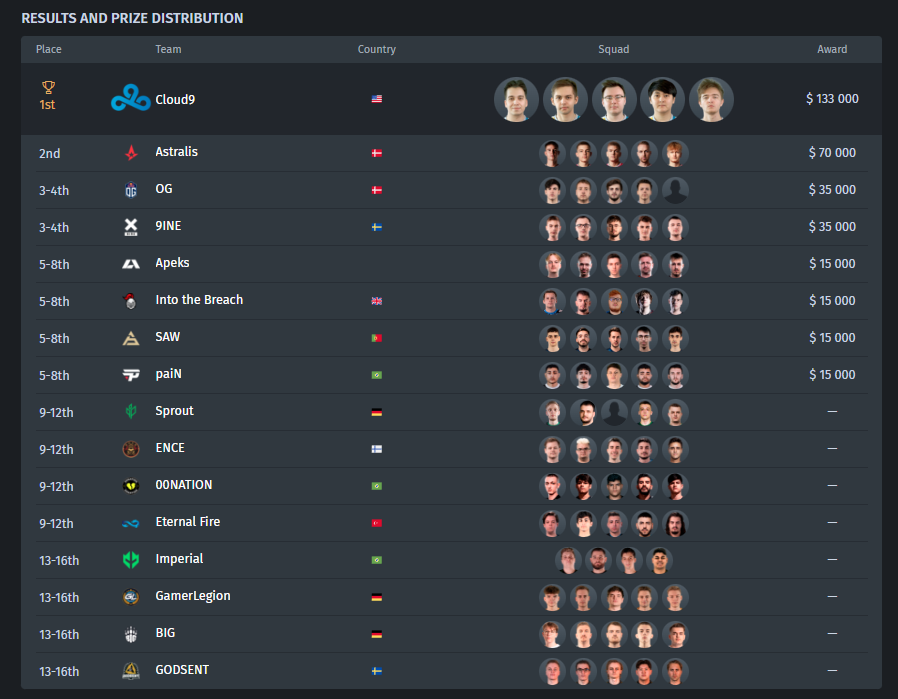Visit the Eternal Fire team link
The image size is (898, 699).
click(188, 522)
